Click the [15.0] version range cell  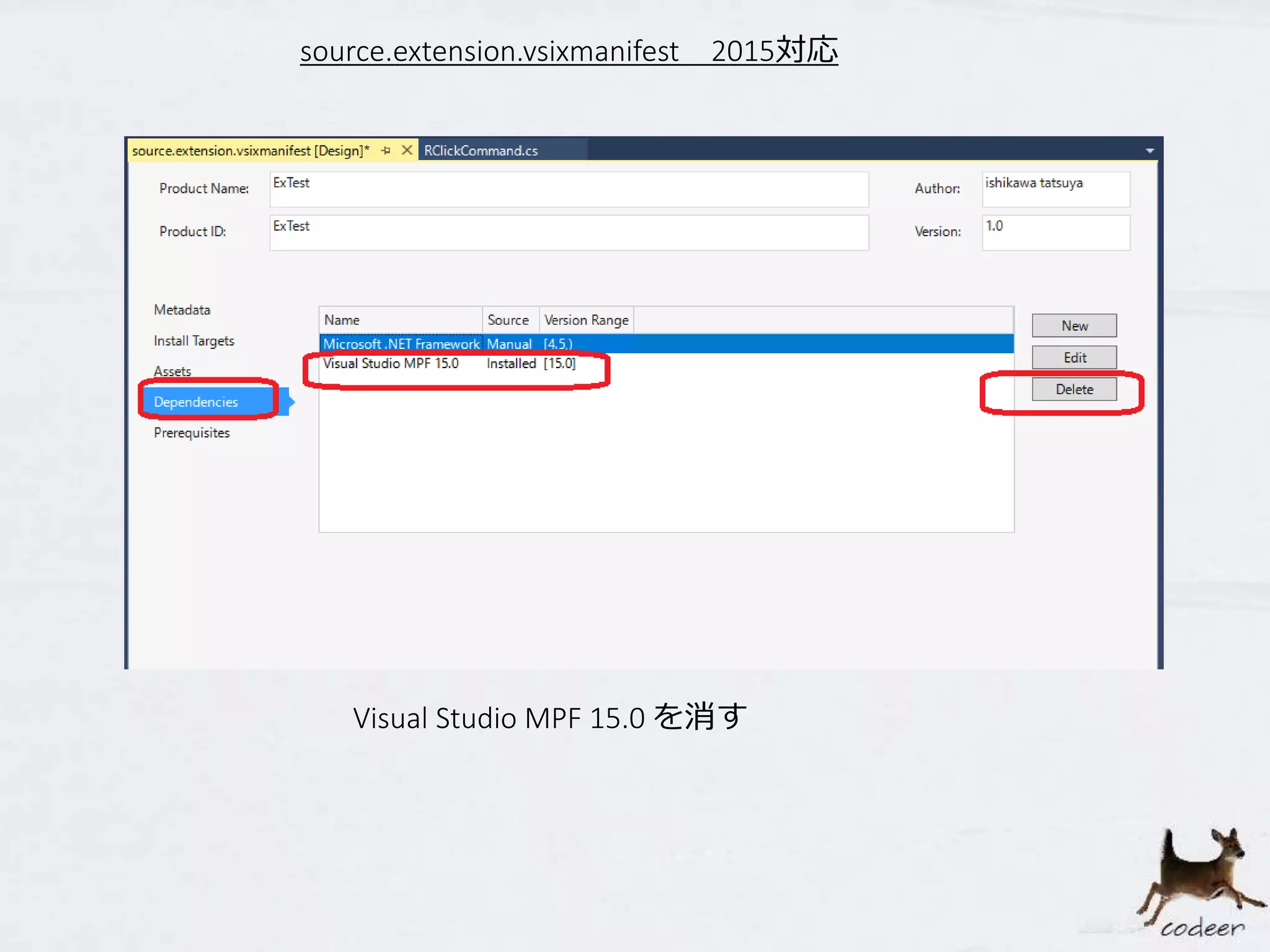click(x=559, y=363)
